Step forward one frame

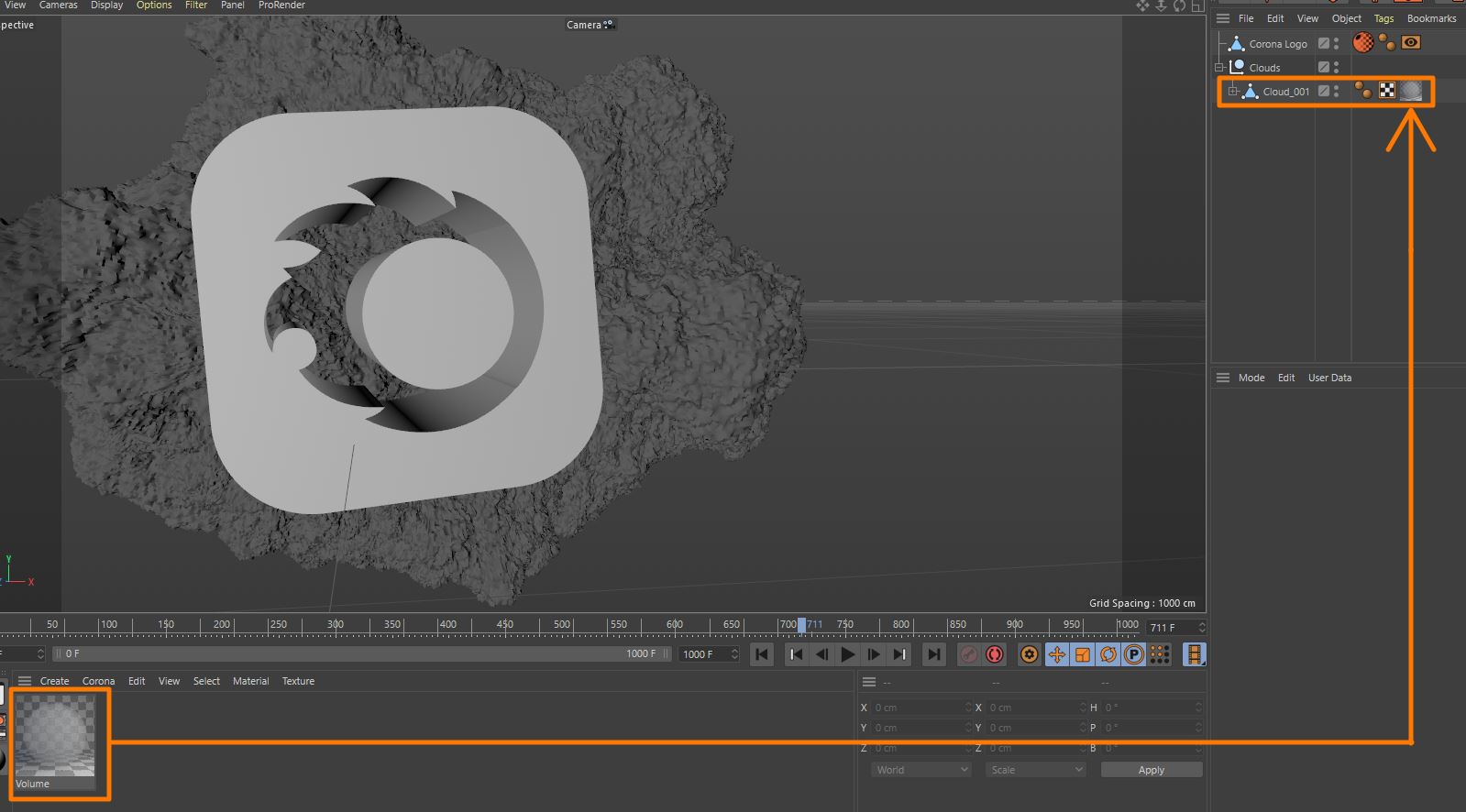point(874,654)
